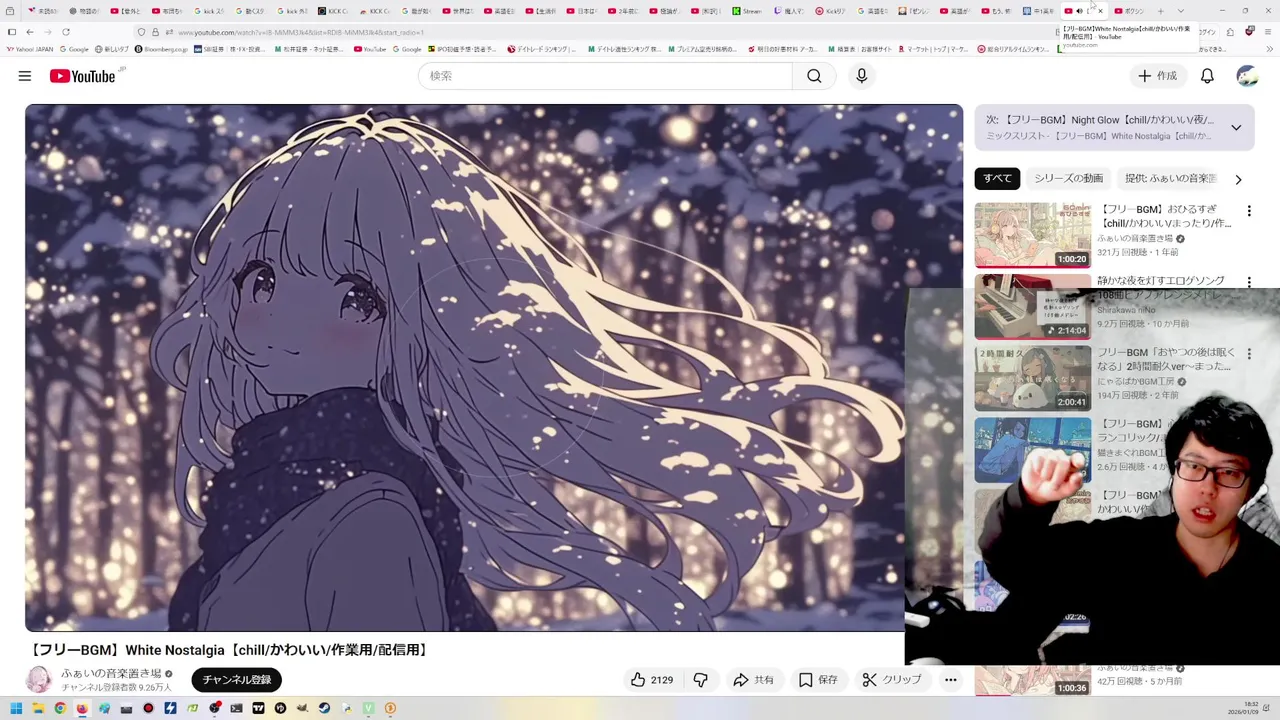The width and height of the screenshot is (1280, 720).
Task: Open the 2:00:41 おやつの後は眠くなる thumbnail
Action: pos(1033,379)
